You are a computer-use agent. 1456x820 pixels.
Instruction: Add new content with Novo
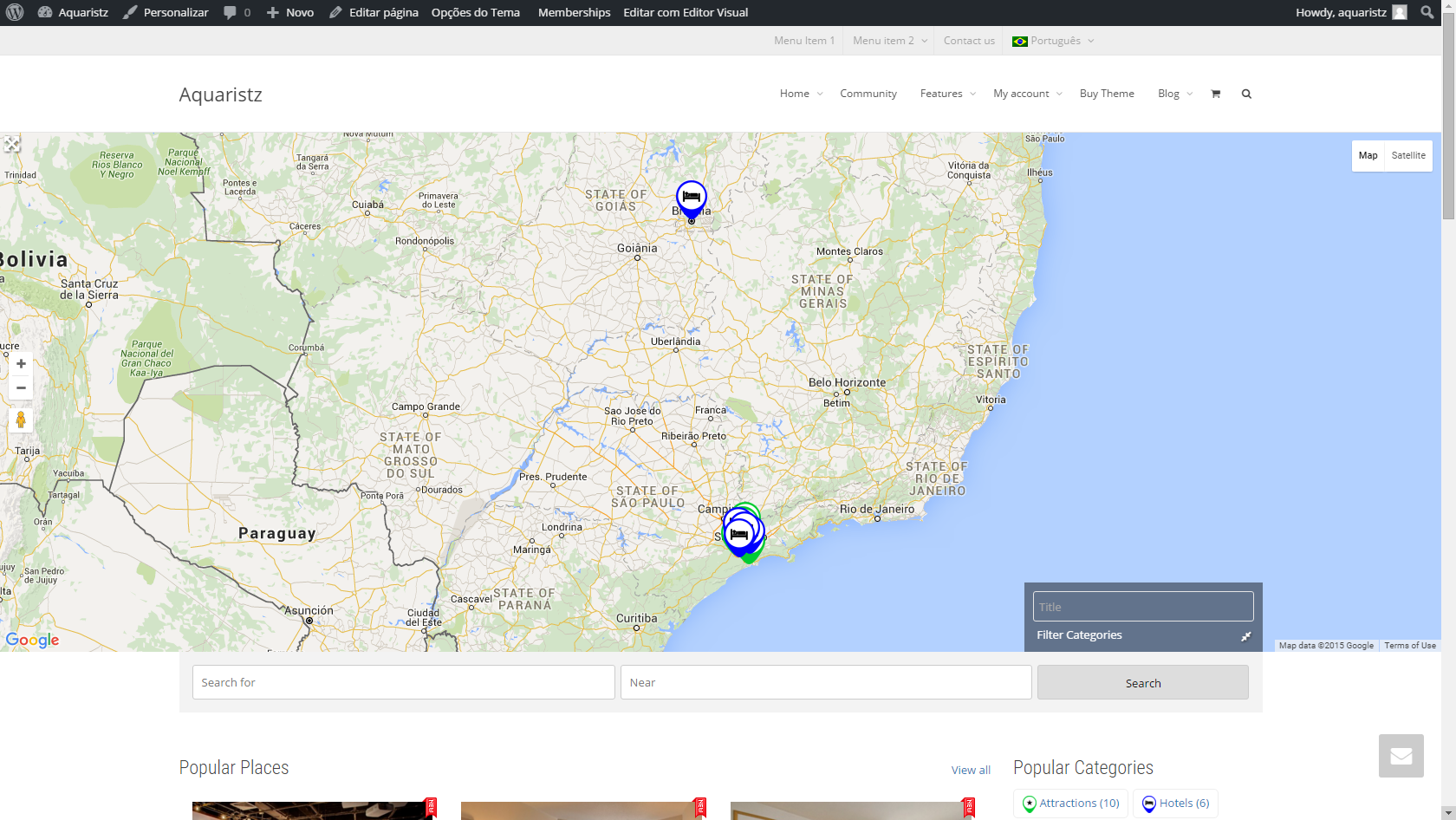pos(290,12)
